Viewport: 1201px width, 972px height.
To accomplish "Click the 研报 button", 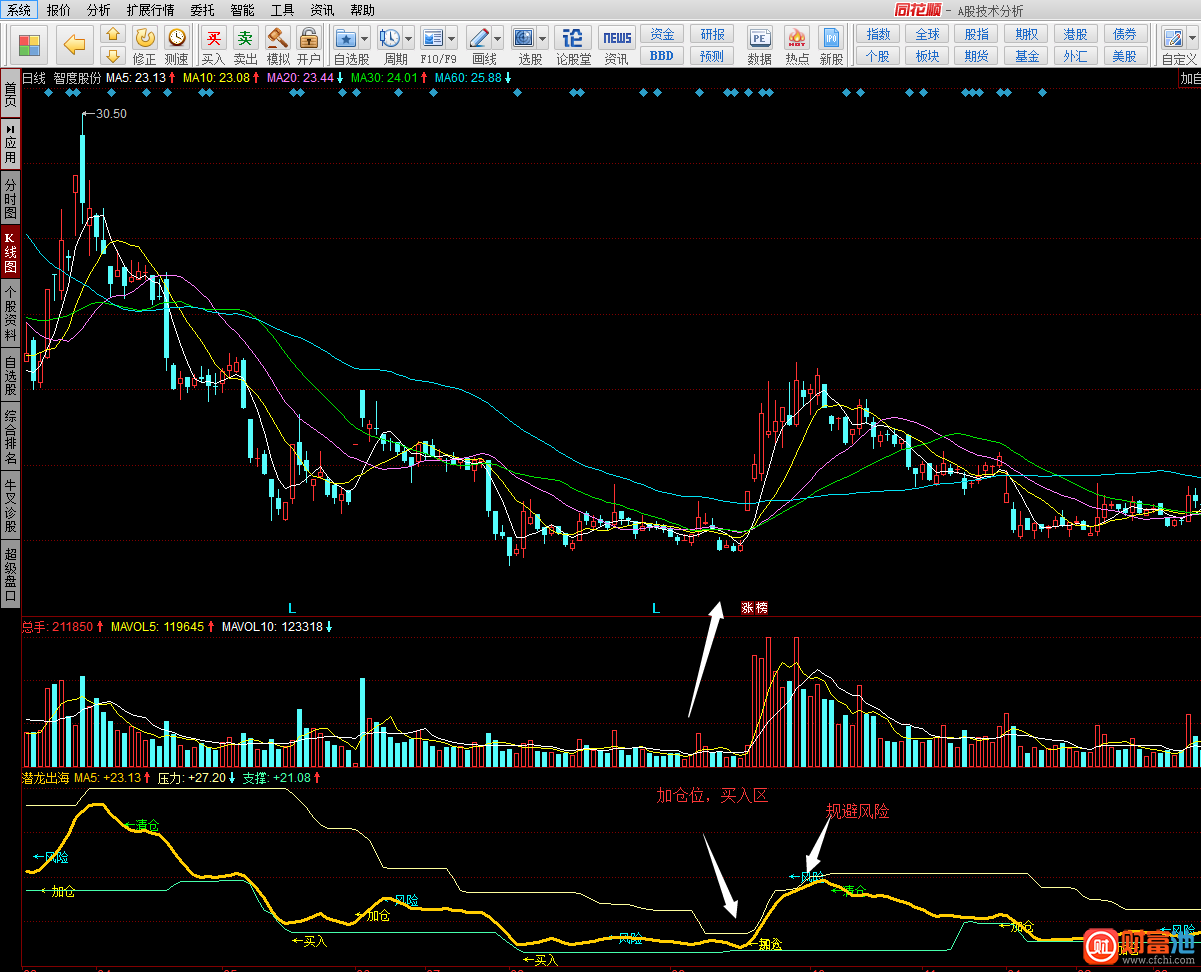I will click(712, 35).
